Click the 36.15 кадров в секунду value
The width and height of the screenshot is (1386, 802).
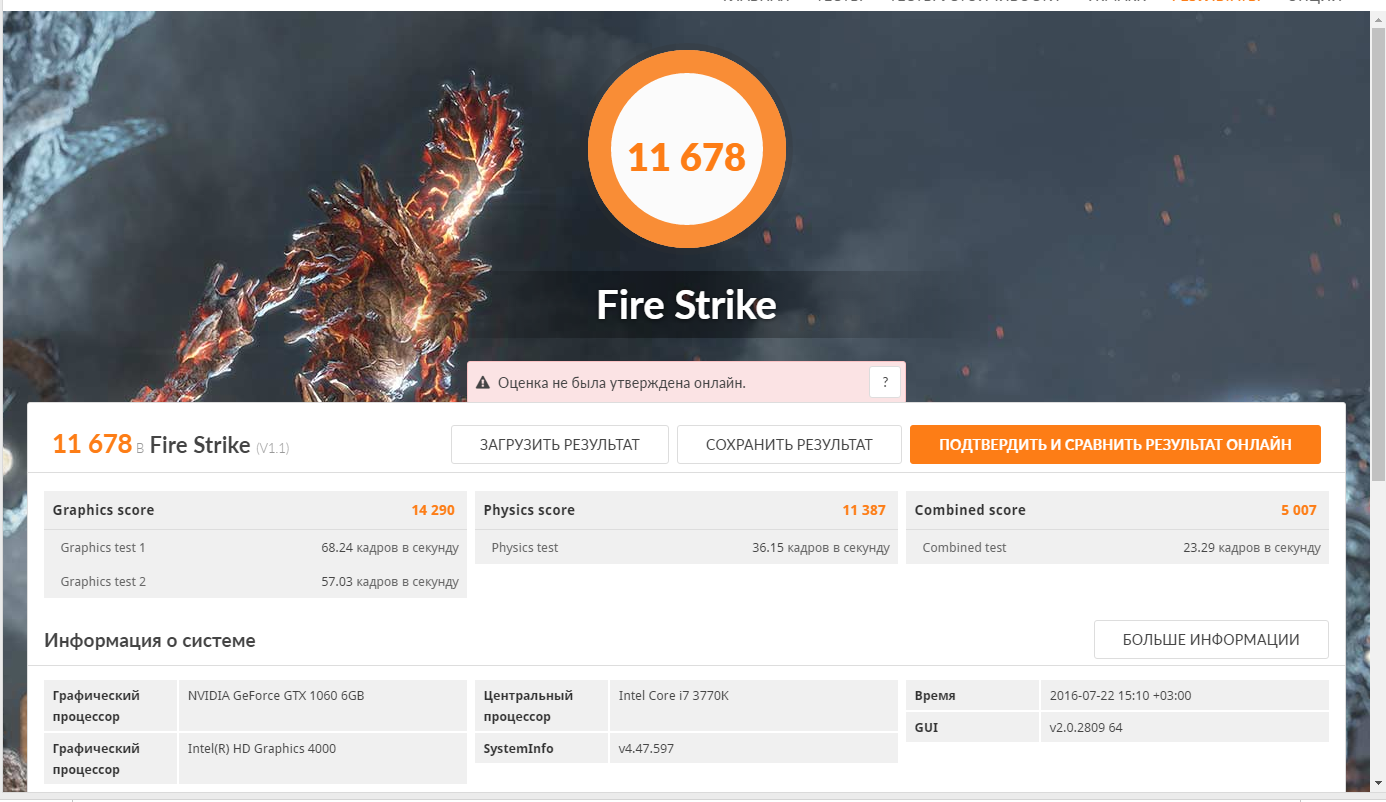coord(821,548)
